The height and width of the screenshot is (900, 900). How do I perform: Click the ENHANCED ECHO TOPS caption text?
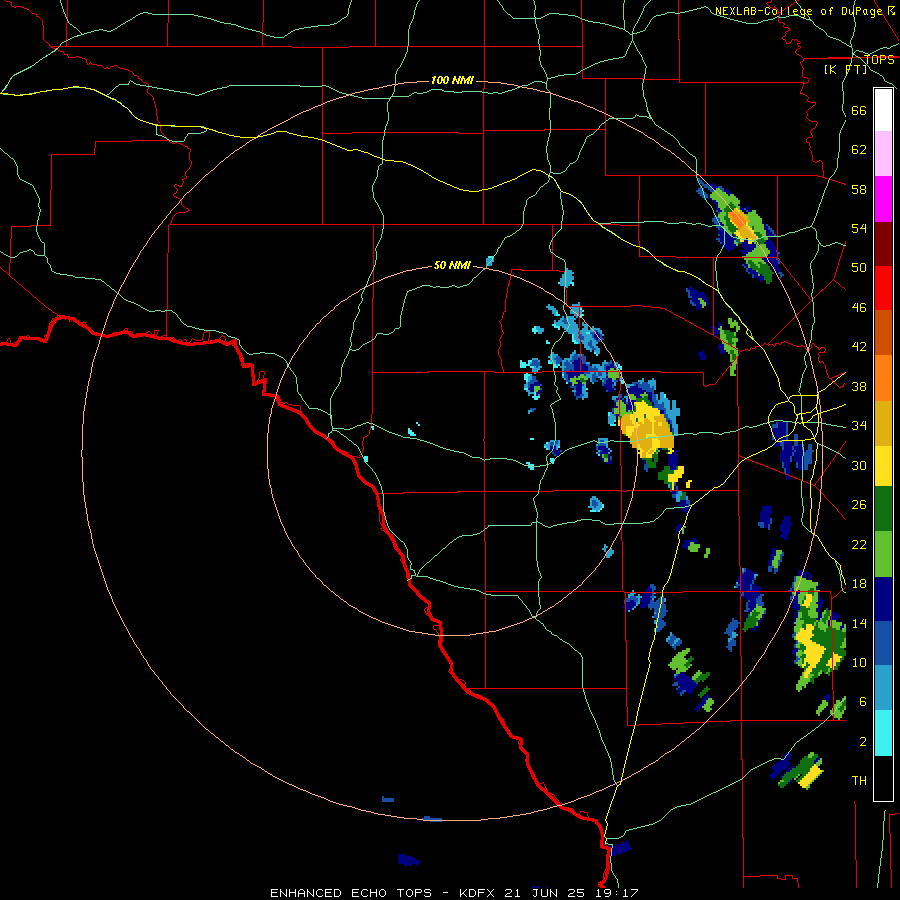(351, 893)
